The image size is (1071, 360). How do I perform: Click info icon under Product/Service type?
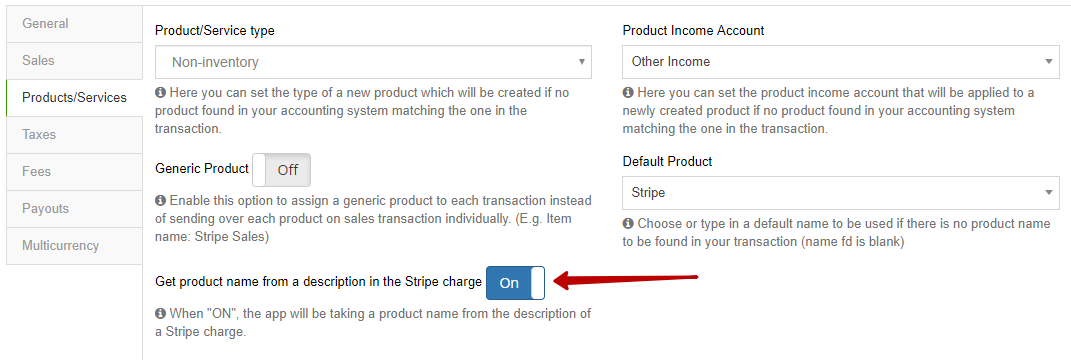(161, 92)
